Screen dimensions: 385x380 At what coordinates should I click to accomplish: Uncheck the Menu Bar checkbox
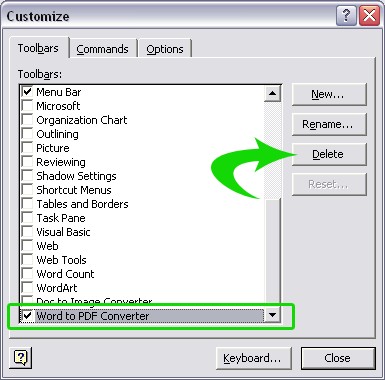(x=27, y=91)
